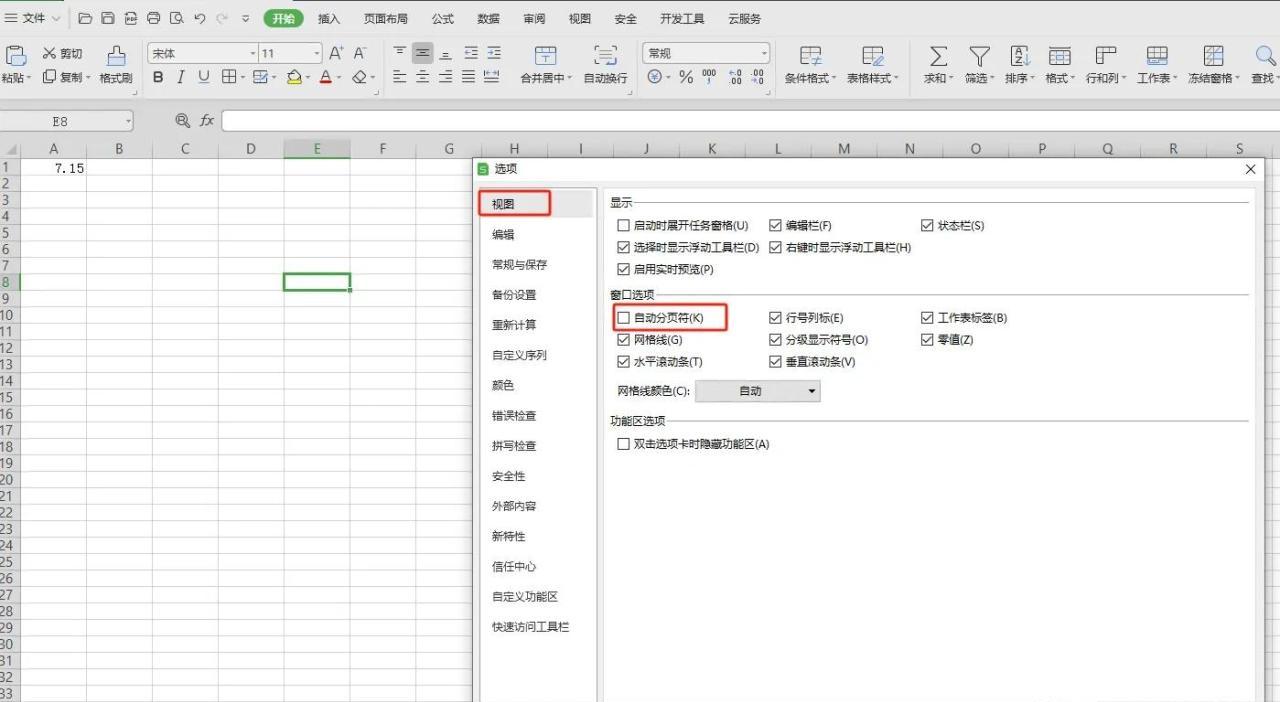Screen dimensions: 1280x702
Task: Click the 排序 sort icon
Action: [x=1020, y=56]
